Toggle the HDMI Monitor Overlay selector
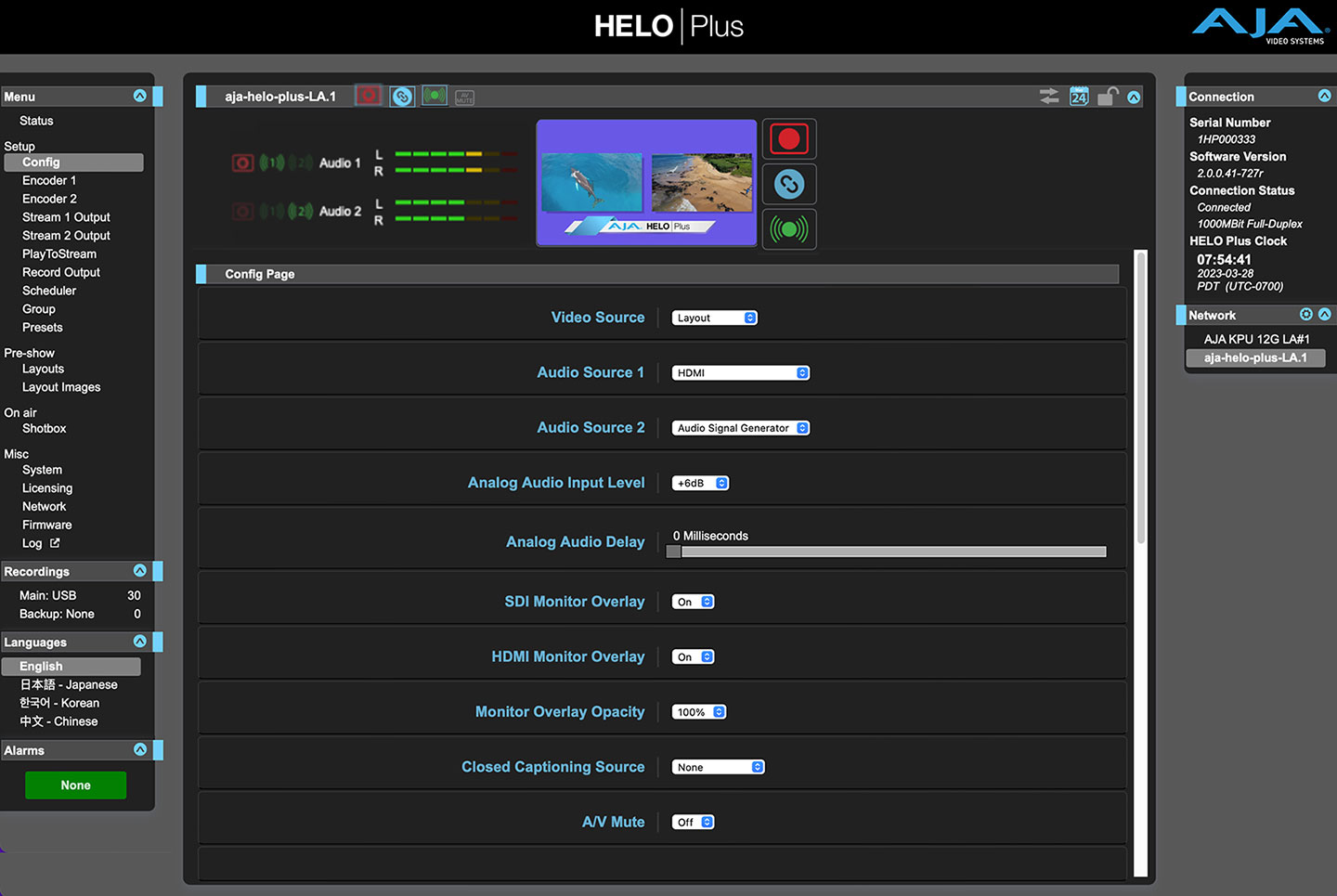Screen dimensions: 1337x896 pyautogui.click(x=694, y=656)
